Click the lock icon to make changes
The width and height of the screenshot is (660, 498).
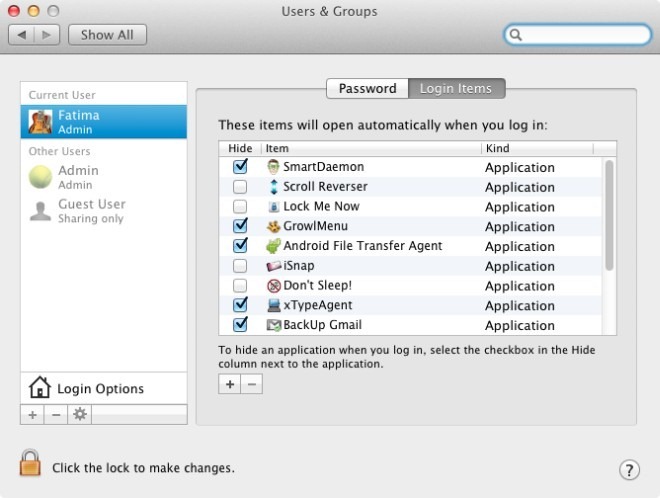[x=28, y=464]
